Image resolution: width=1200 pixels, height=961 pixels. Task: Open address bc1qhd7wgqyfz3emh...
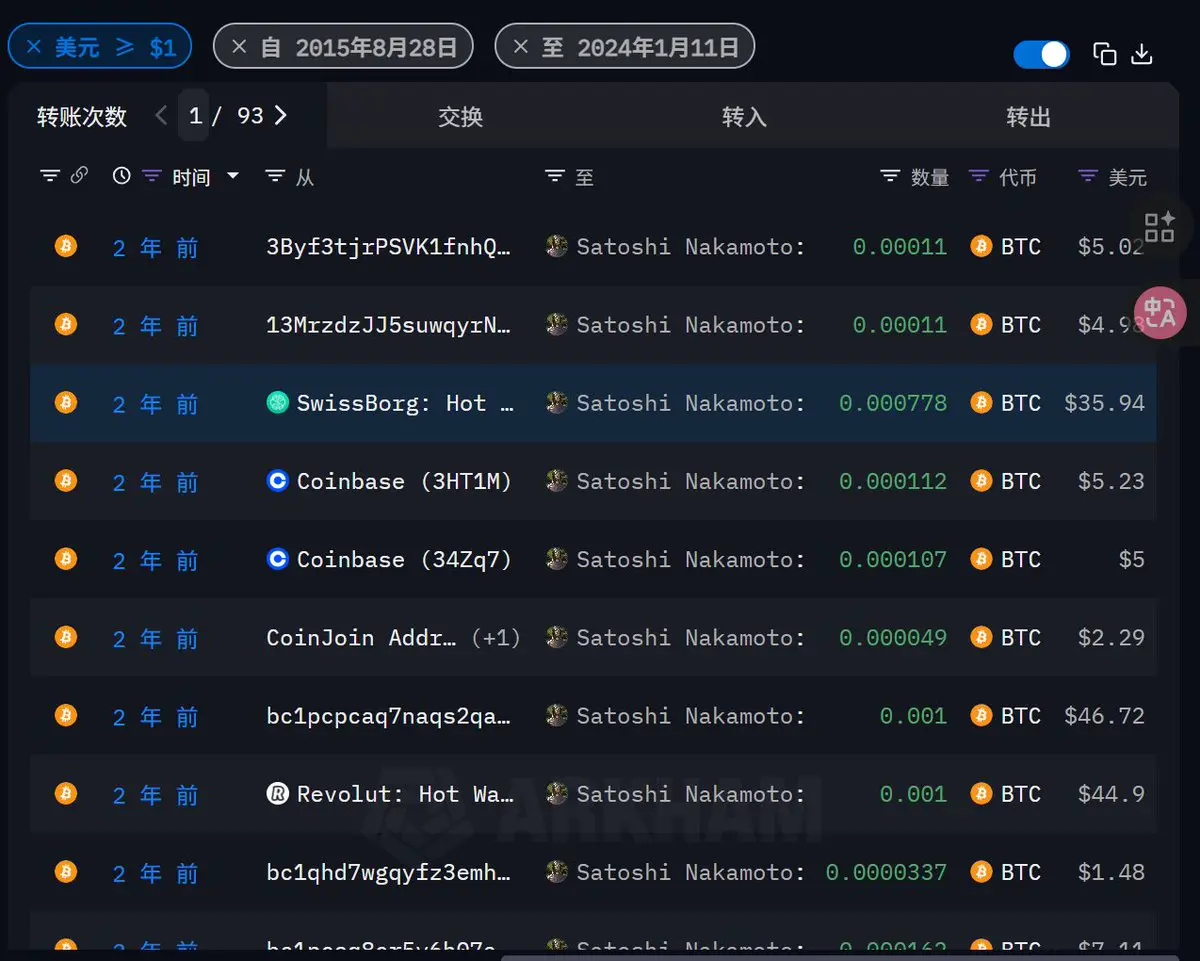tap(389, 872)
